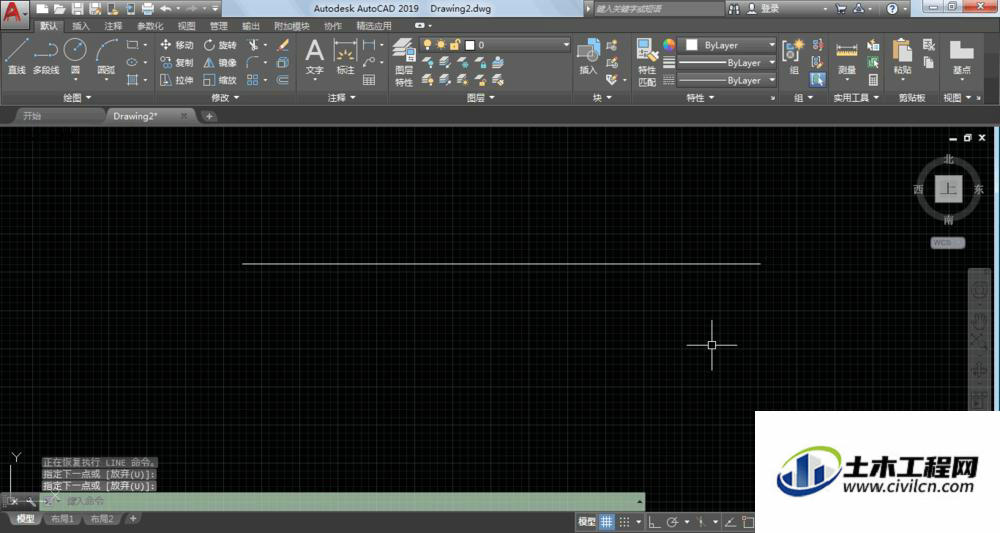This screenshot has width=1000, height=533.
Task: Expand the 绘图 panel dropdown
Action: pos(77,98)
